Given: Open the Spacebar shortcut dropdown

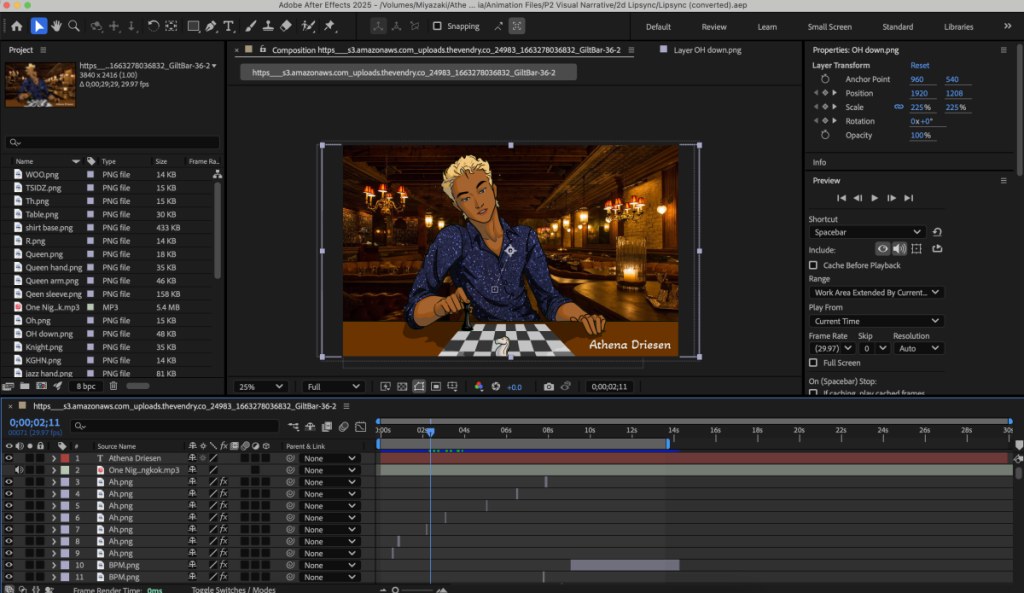Looking at the screenshot, I should coord(866,232).
